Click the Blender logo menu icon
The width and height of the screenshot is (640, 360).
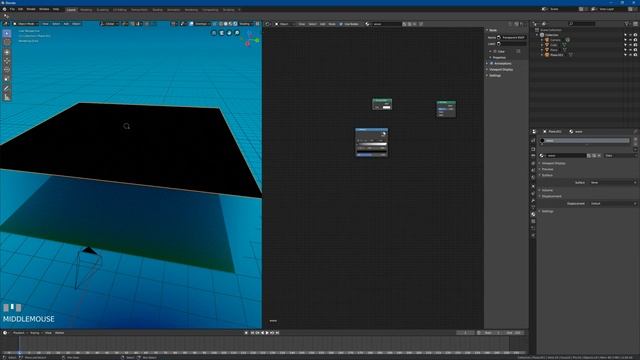tap(4, 9)
